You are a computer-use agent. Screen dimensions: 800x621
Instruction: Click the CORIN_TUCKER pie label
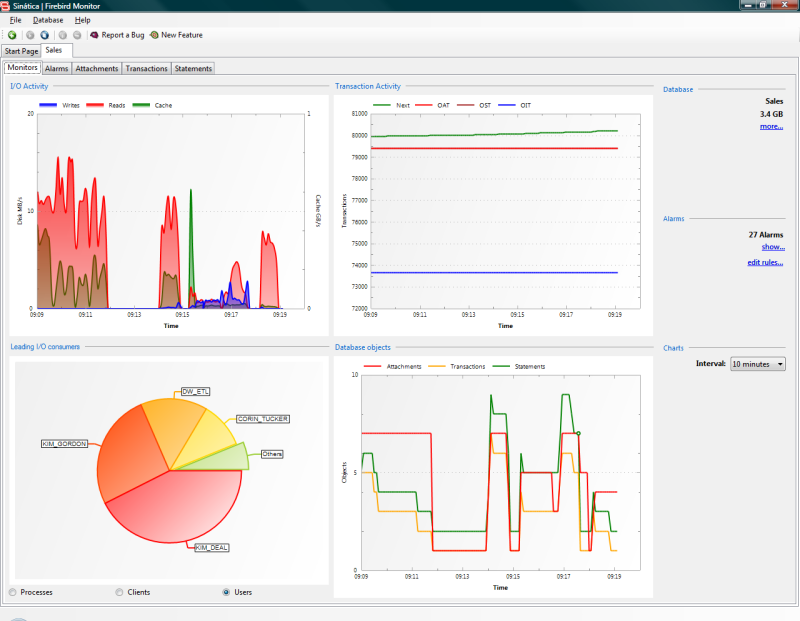(x=263, y=419)
